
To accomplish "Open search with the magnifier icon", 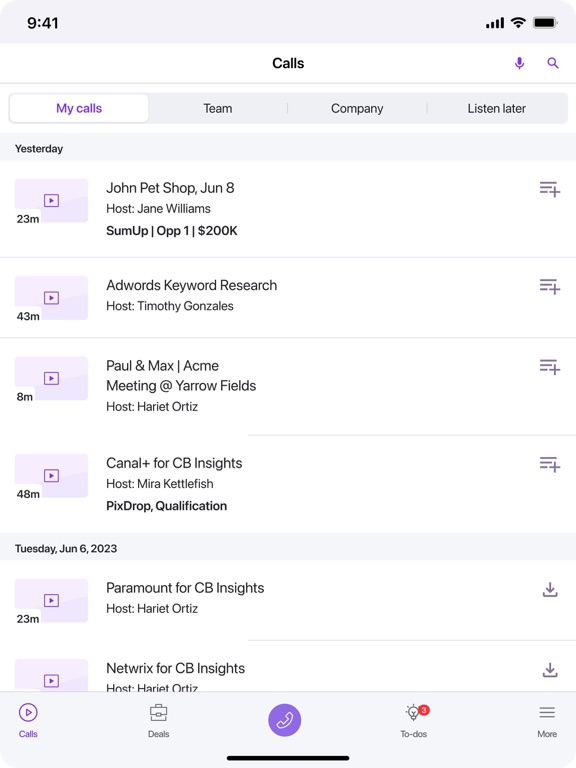I will [553, 63].
